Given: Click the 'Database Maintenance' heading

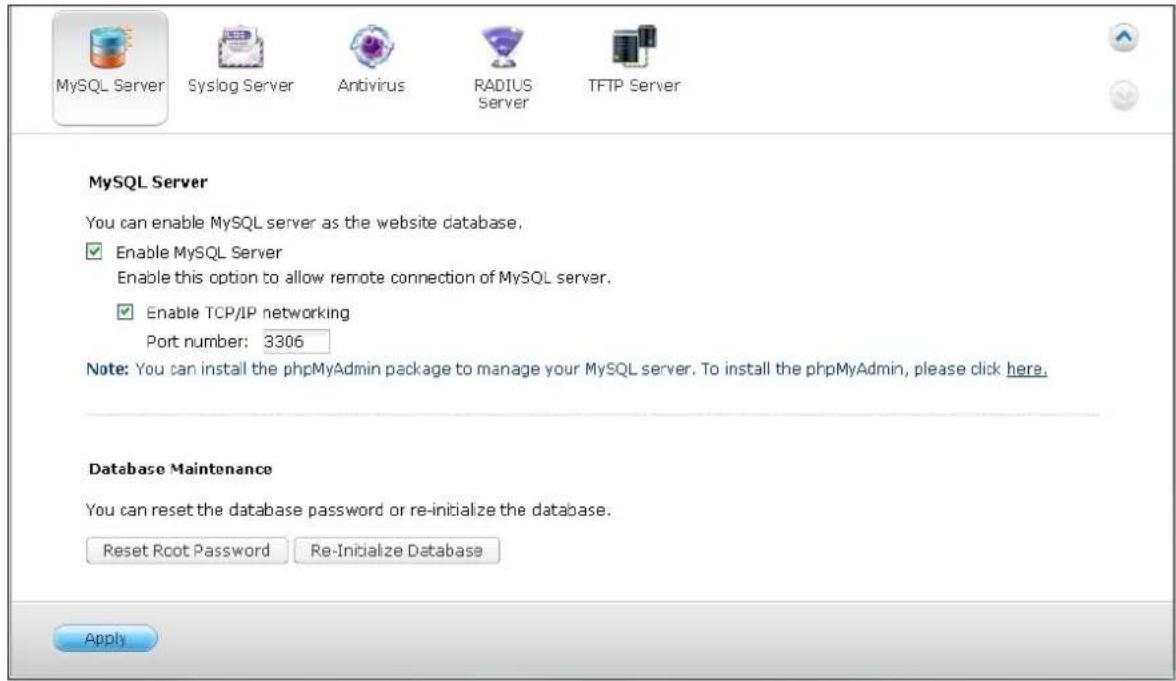Looking at the screenshot, I should click(180, 469).
